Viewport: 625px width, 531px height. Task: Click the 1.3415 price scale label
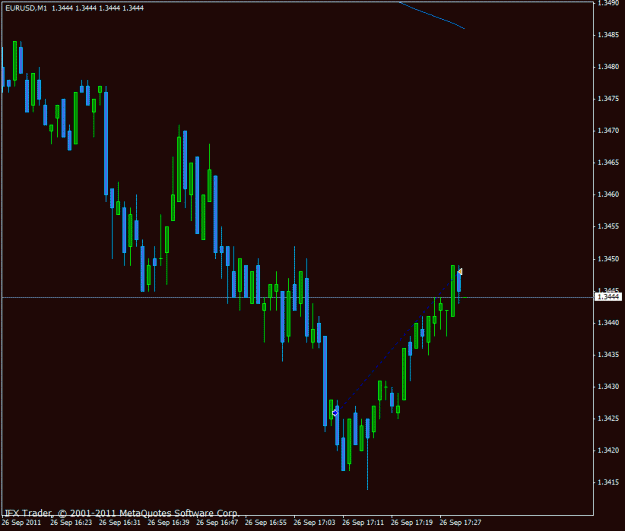click(x=608, y=482)
